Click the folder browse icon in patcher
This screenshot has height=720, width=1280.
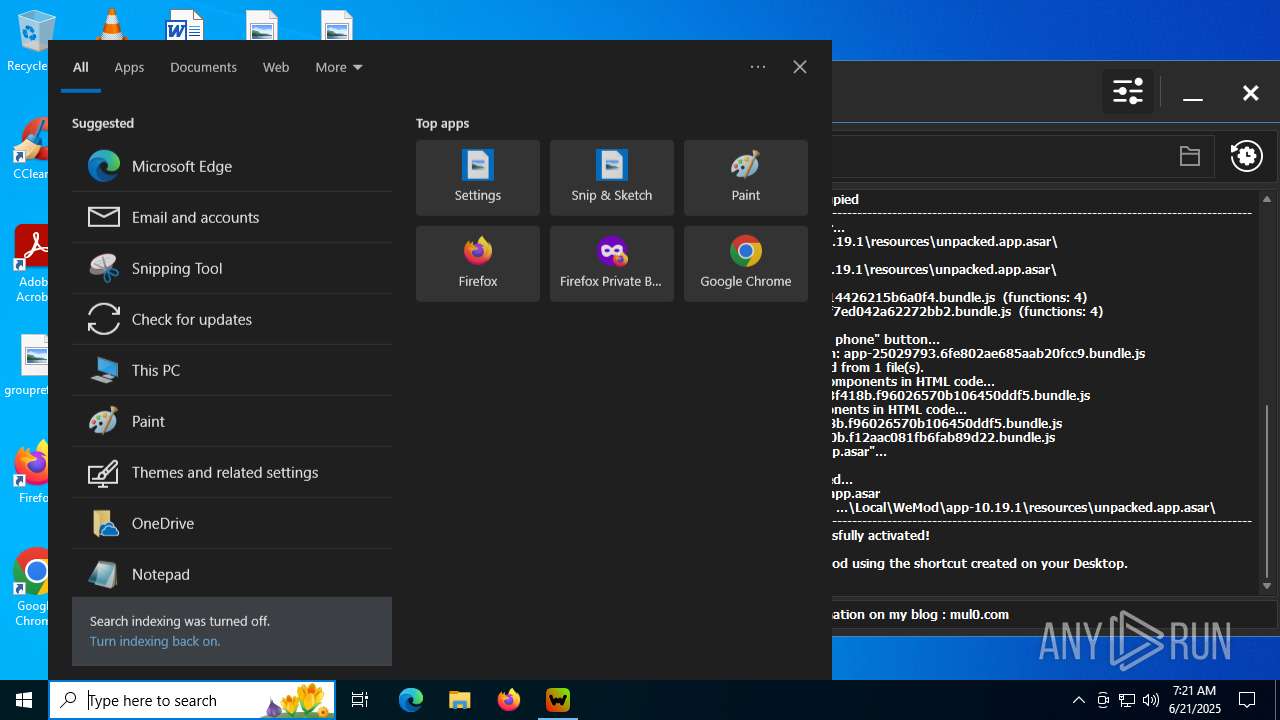(x=1189, y=156)
